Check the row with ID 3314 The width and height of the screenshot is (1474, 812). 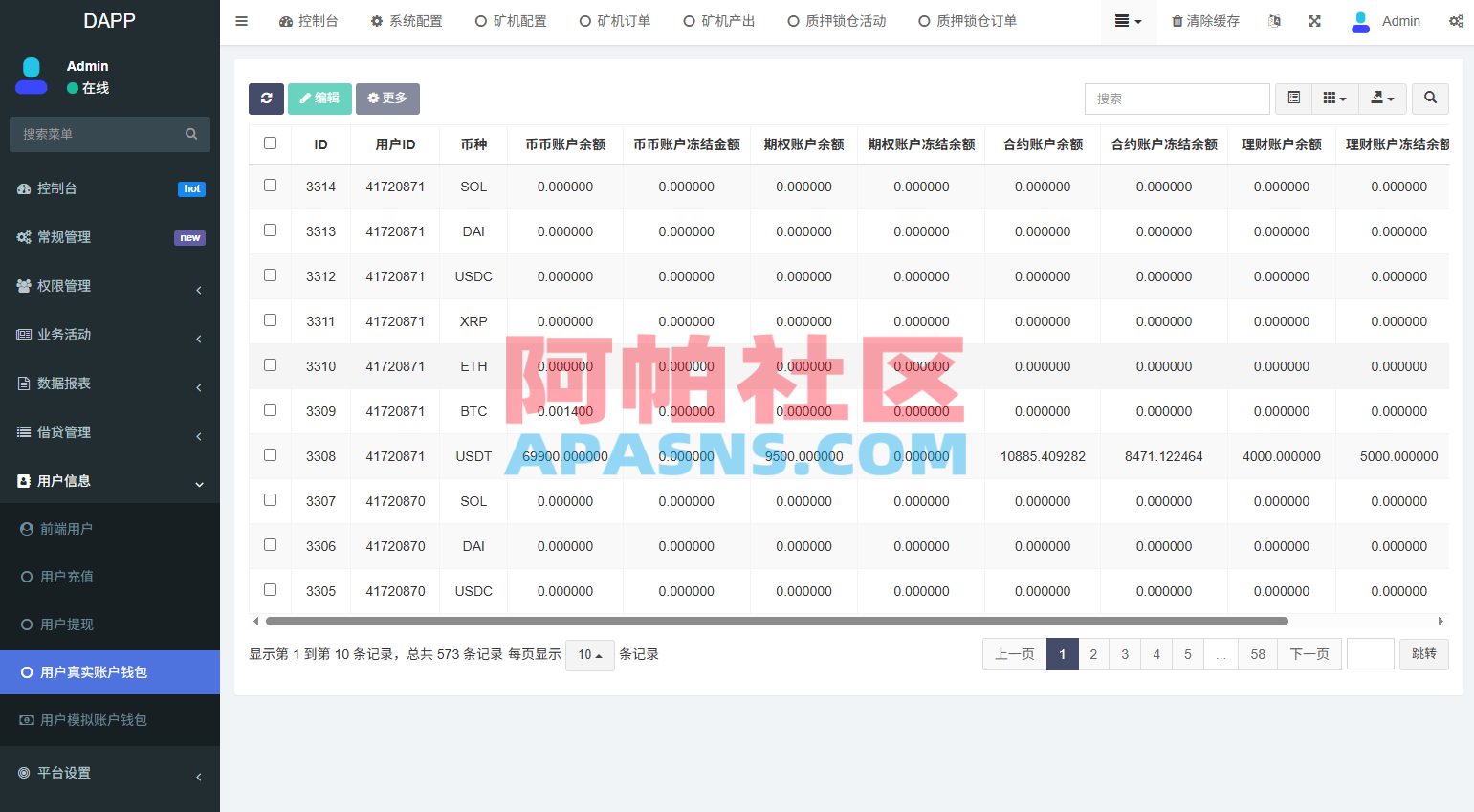point(271,186)
